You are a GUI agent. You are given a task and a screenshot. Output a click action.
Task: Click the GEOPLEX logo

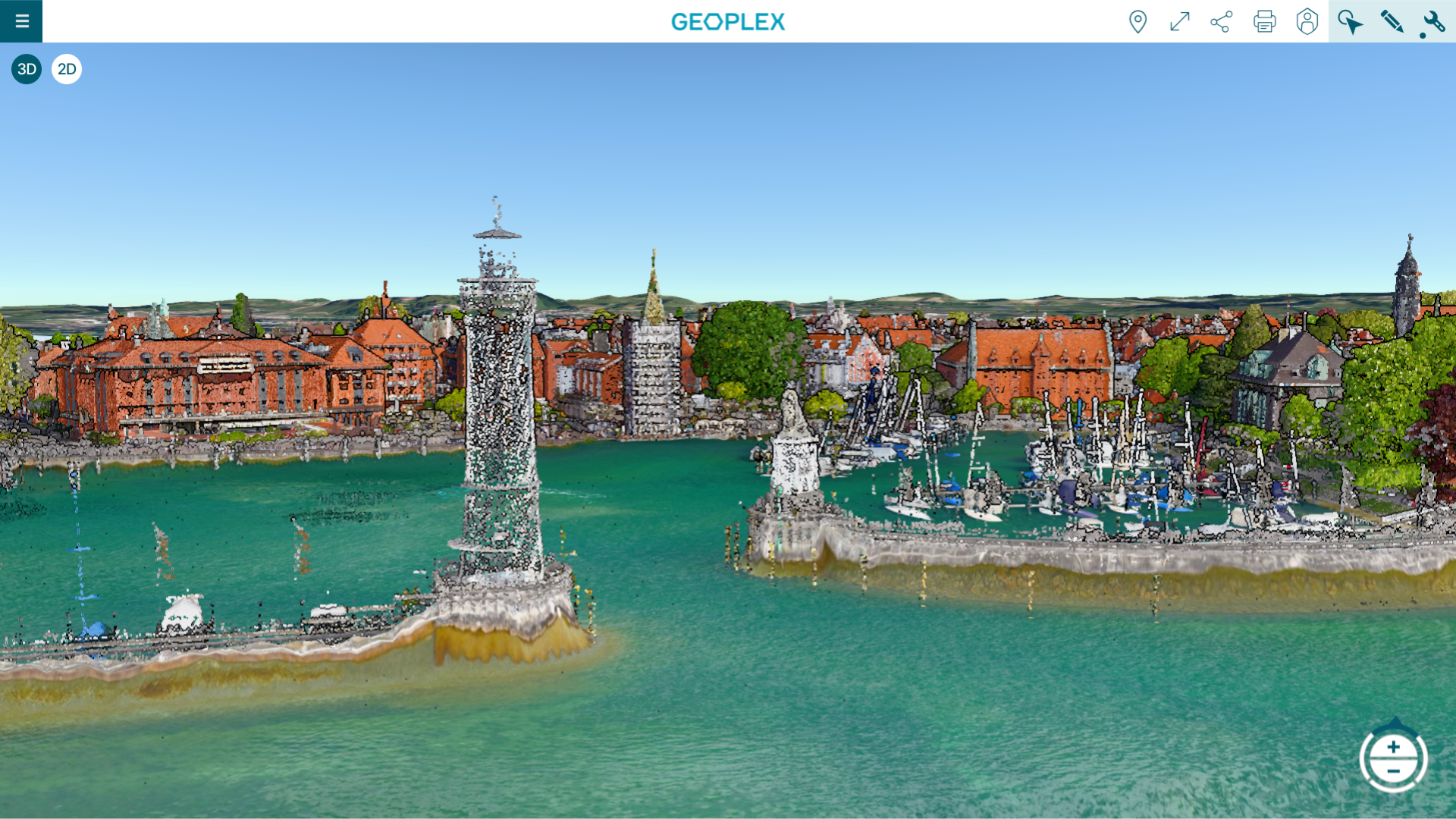(727, 22)
